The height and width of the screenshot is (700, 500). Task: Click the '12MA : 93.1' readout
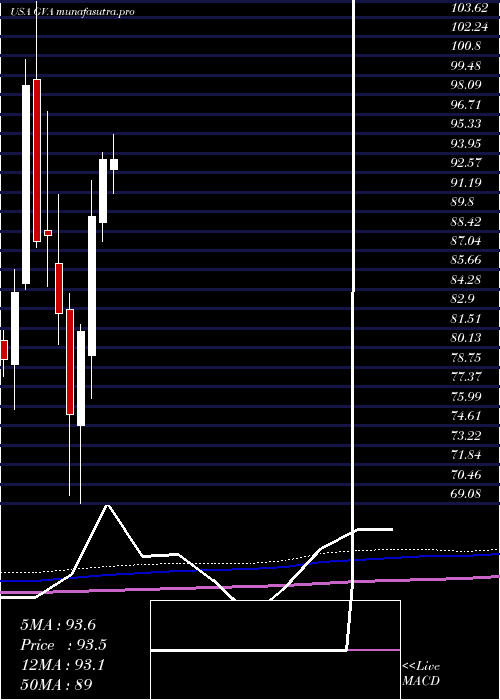[62, 665]
